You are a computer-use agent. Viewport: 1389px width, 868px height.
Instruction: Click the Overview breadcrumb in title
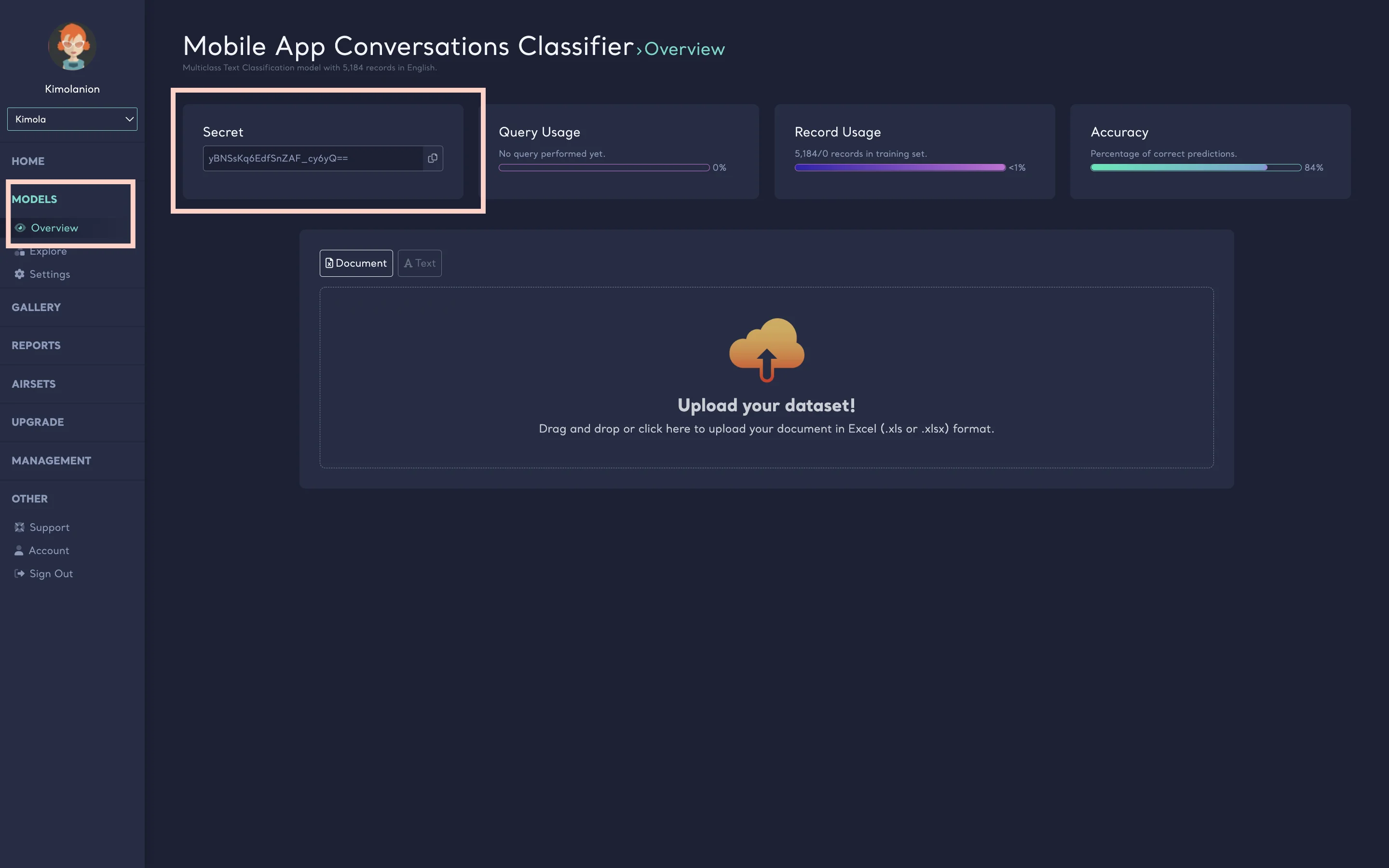tap(684, 49)
